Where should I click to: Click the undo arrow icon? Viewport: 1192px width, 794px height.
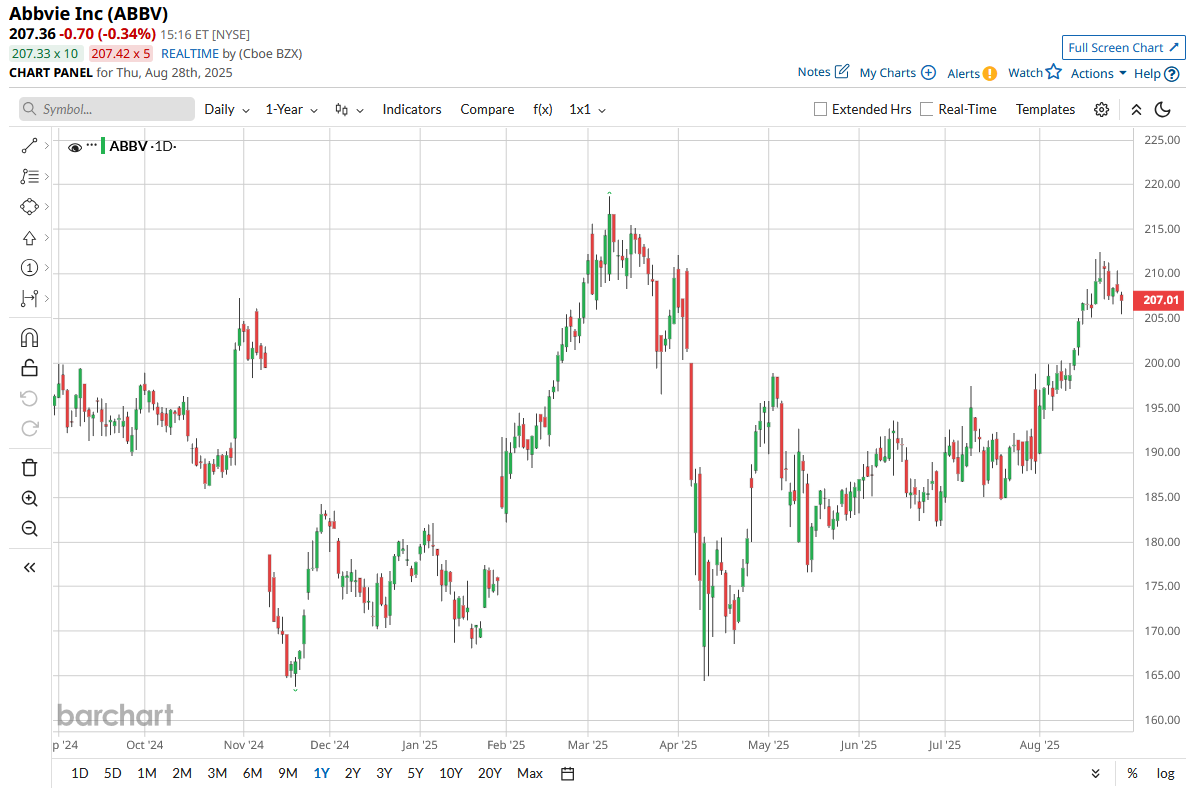click(29, 399)
